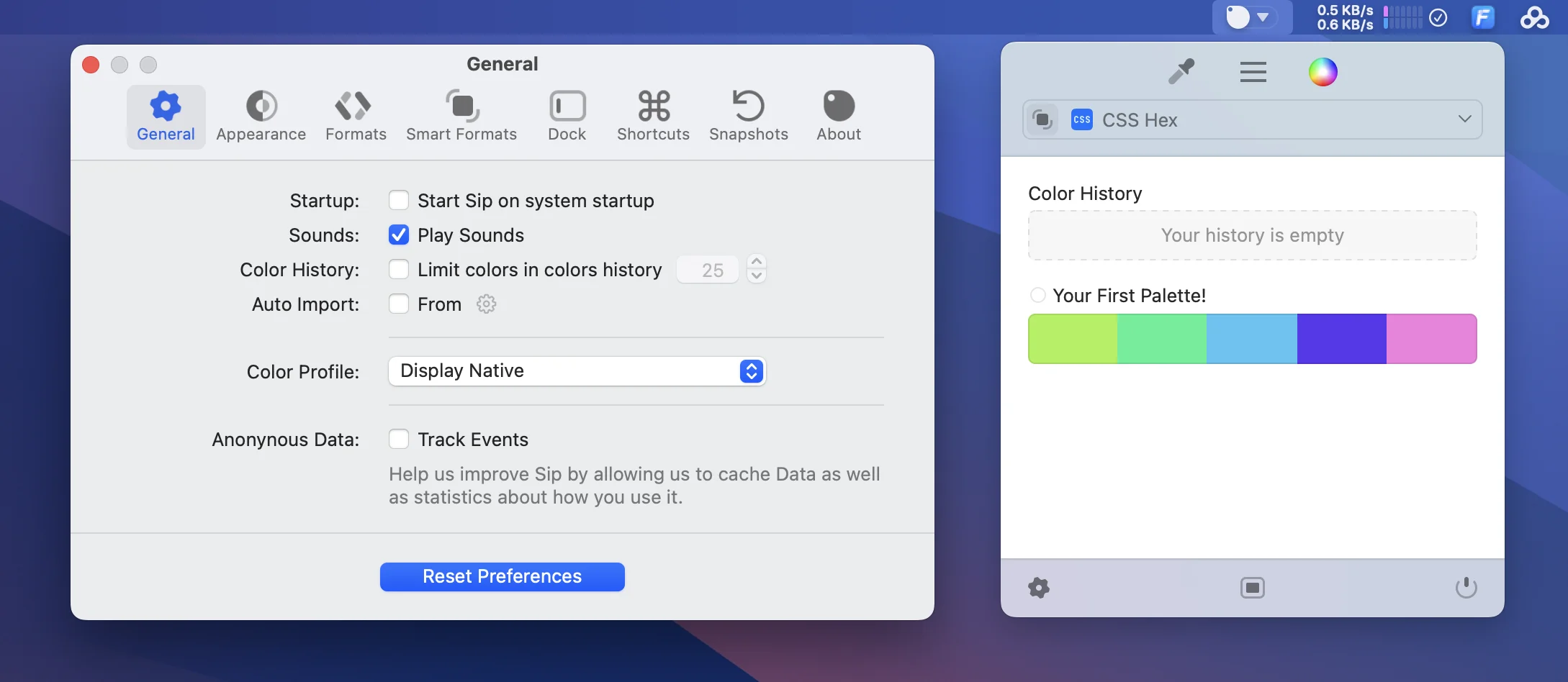Open the blue F app menu bar icon
This screenshot has width=1568, height=682.
(1483, 17)
